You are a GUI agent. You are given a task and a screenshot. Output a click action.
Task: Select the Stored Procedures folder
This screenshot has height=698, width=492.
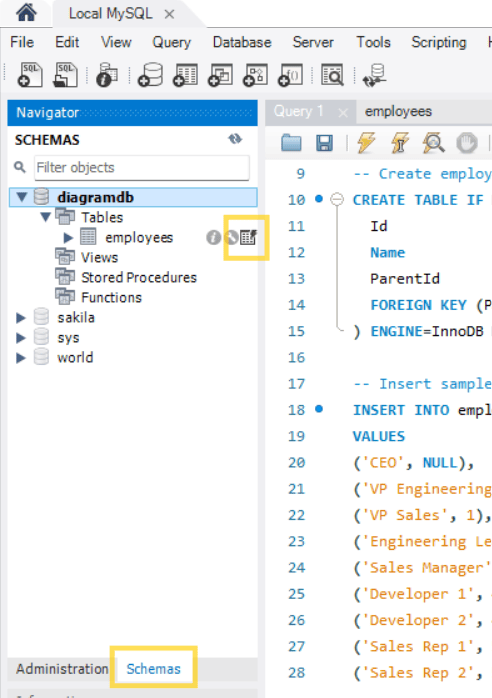coord(138,277)
